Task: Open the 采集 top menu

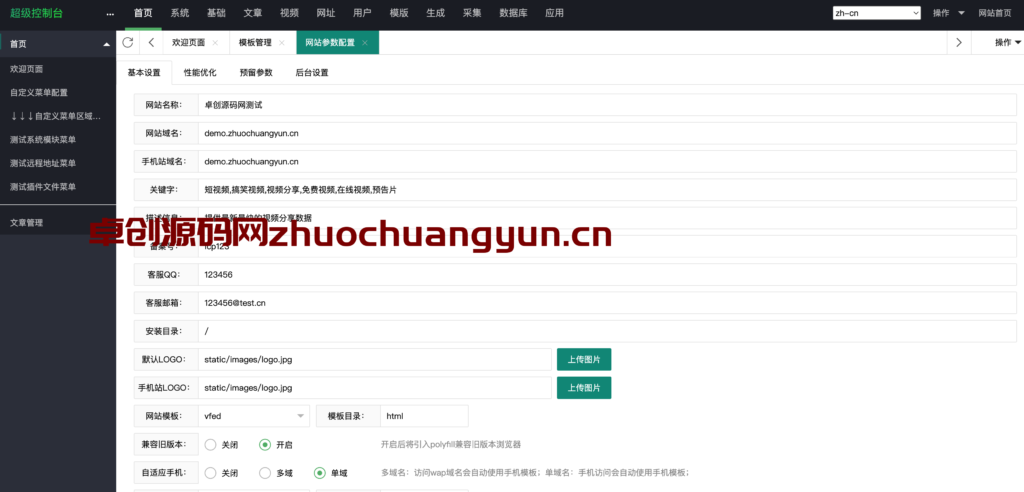Action: (472, 14)
